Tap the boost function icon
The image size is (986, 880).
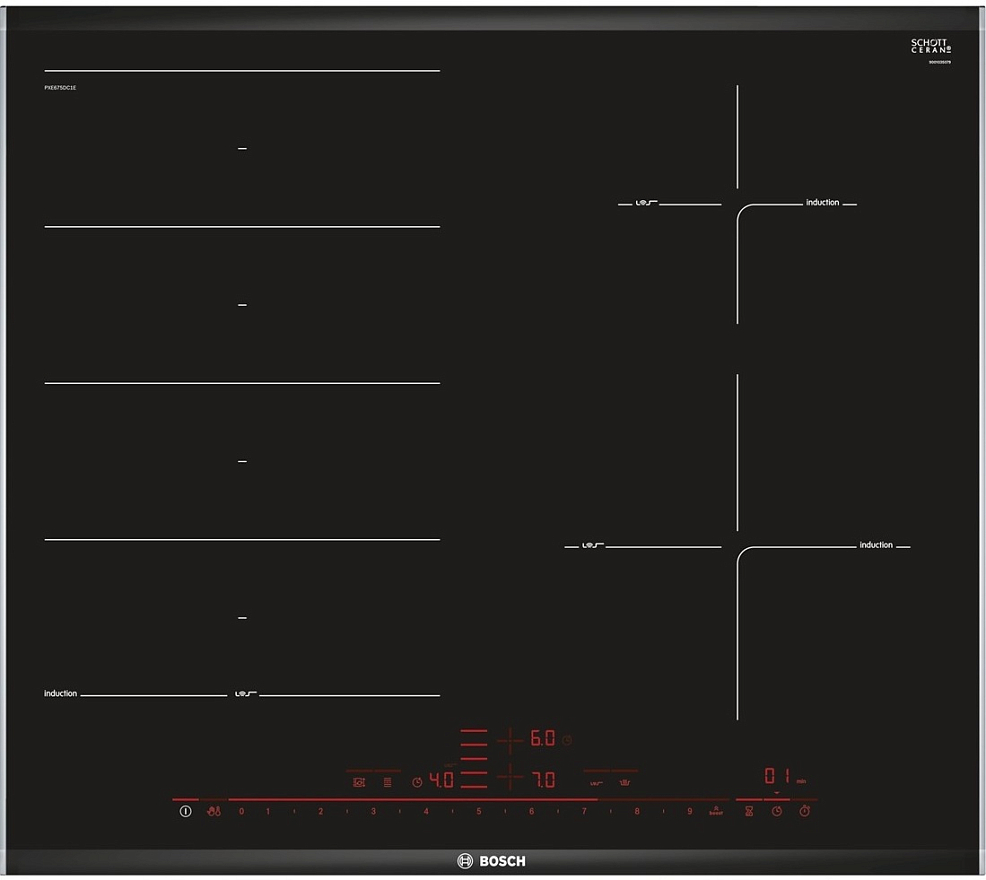coord(715,812)
